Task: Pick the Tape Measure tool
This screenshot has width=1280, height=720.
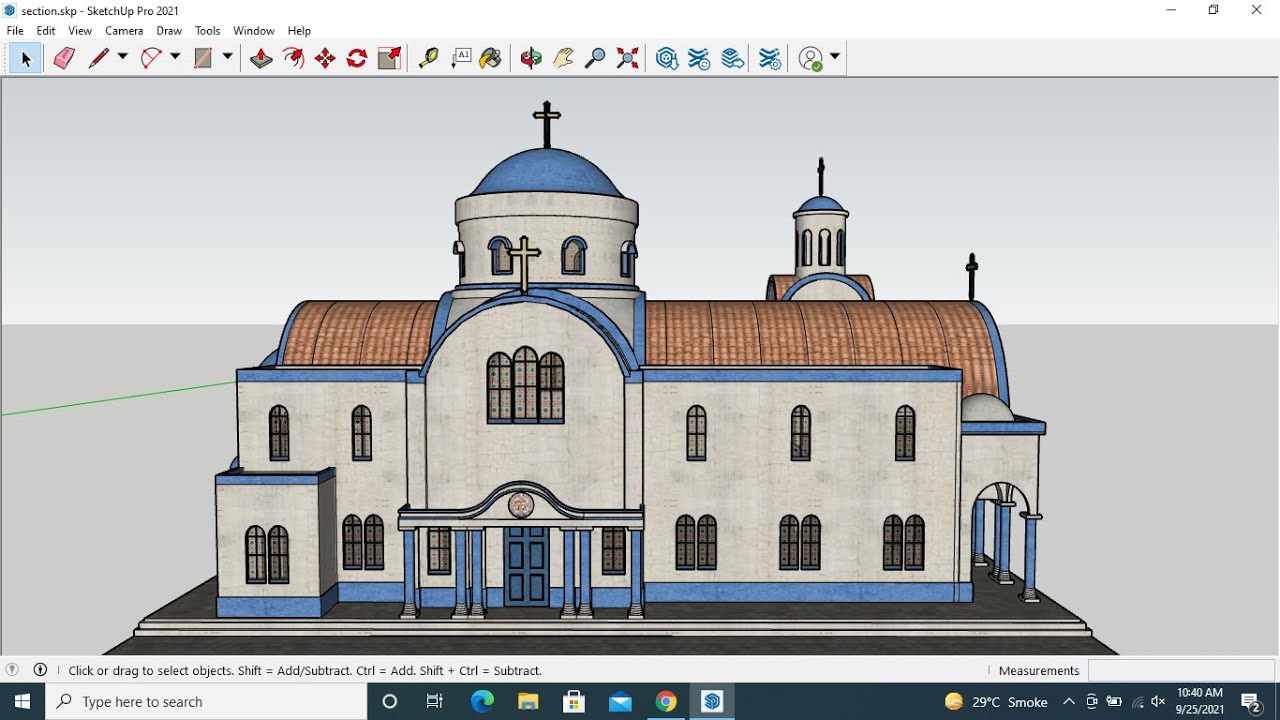Action: click(x=428, y=58)
